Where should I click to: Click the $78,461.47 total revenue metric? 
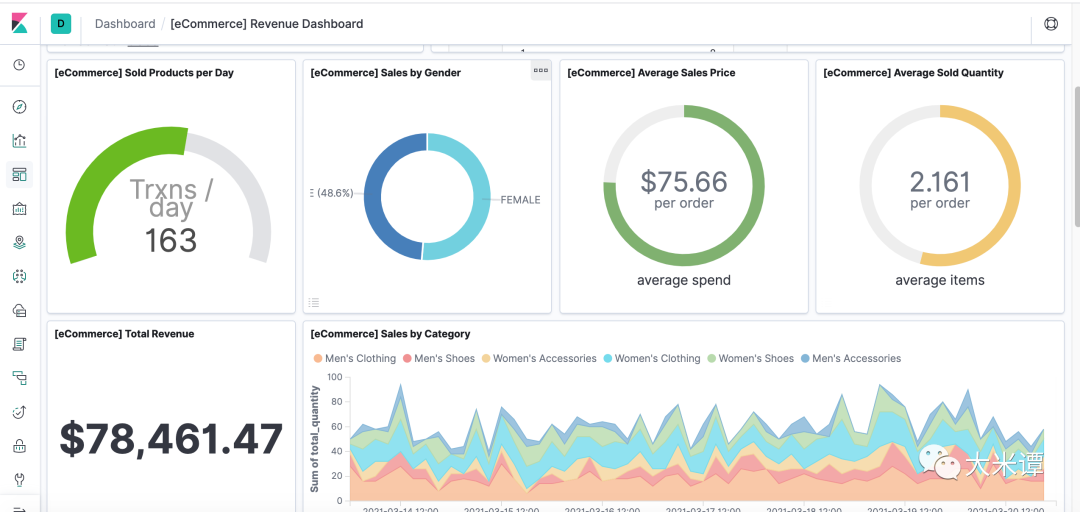[x=172, y=439]
